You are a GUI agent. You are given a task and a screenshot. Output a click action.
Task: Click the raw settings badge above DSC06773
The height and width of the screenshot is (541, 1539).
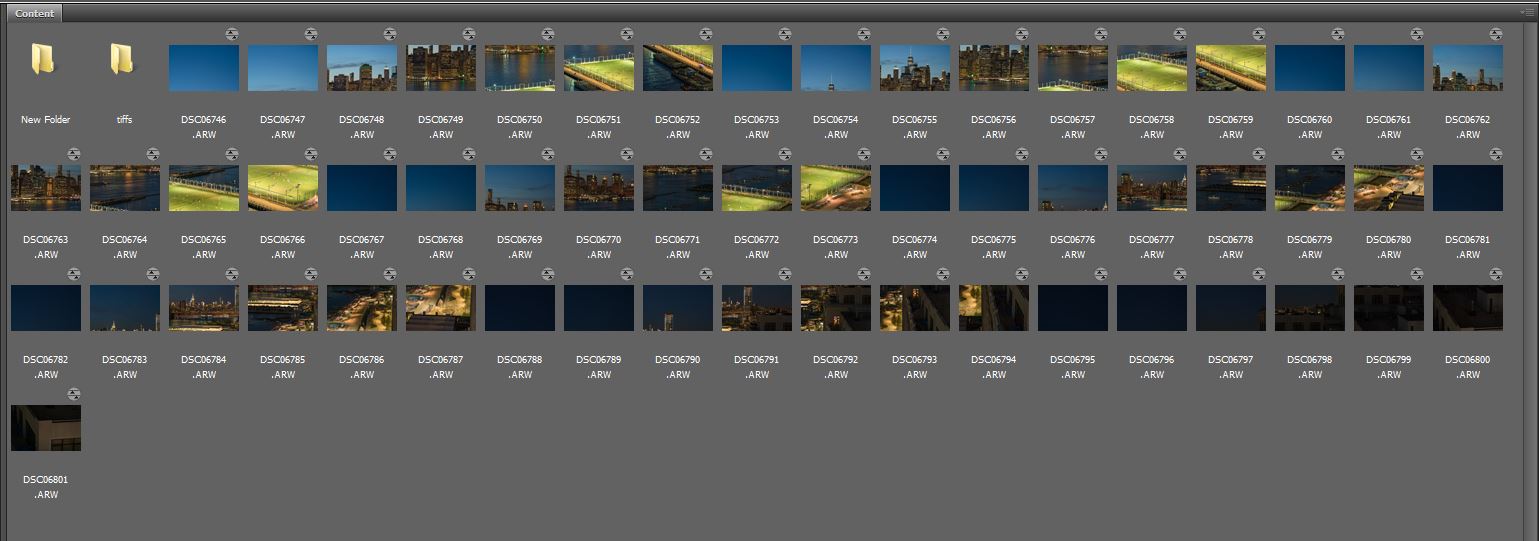point(863,154)
